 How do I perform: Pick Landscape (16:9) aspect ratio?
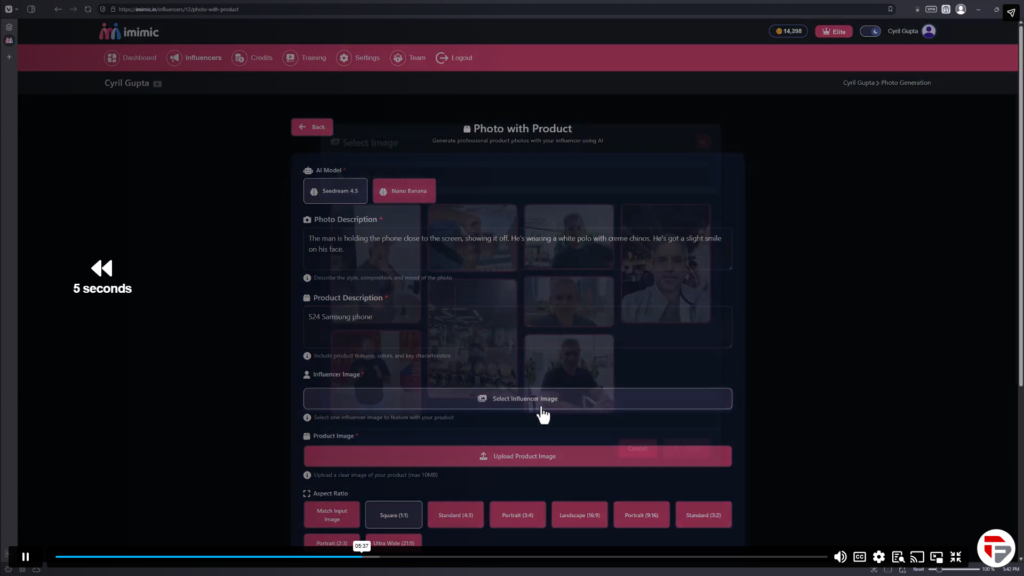579,514
